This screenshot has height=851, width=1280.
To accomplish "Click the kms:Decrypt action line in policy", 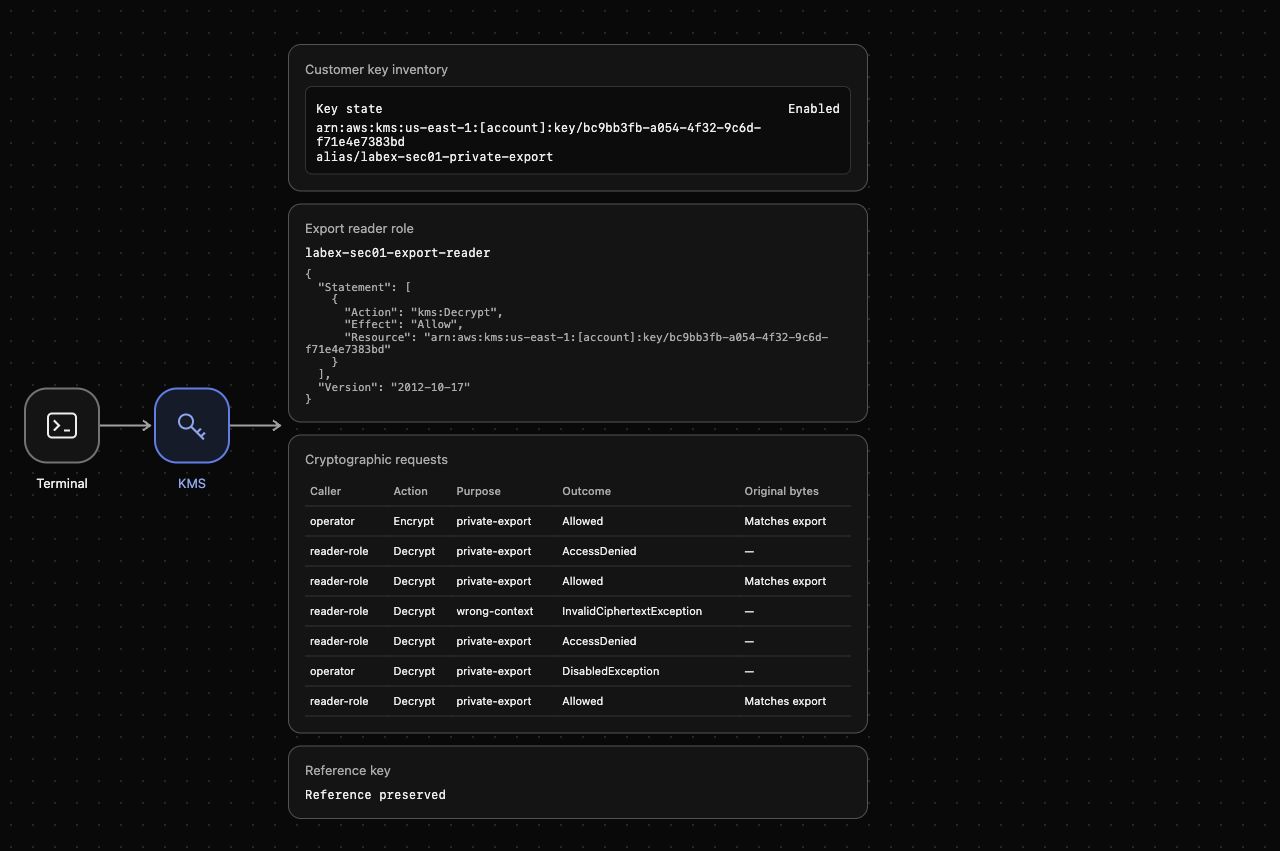I will tap(423, 312).
